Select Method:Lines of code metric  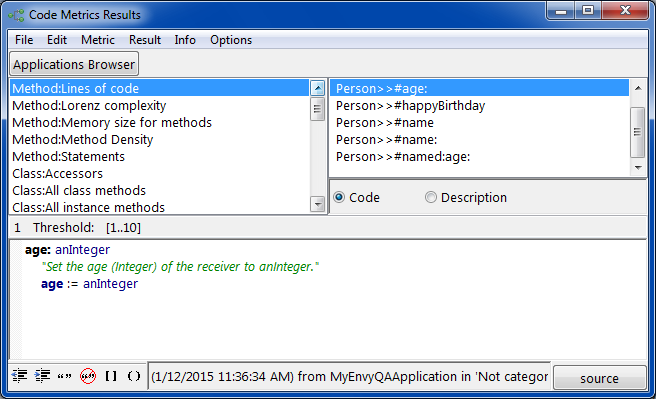159,88
